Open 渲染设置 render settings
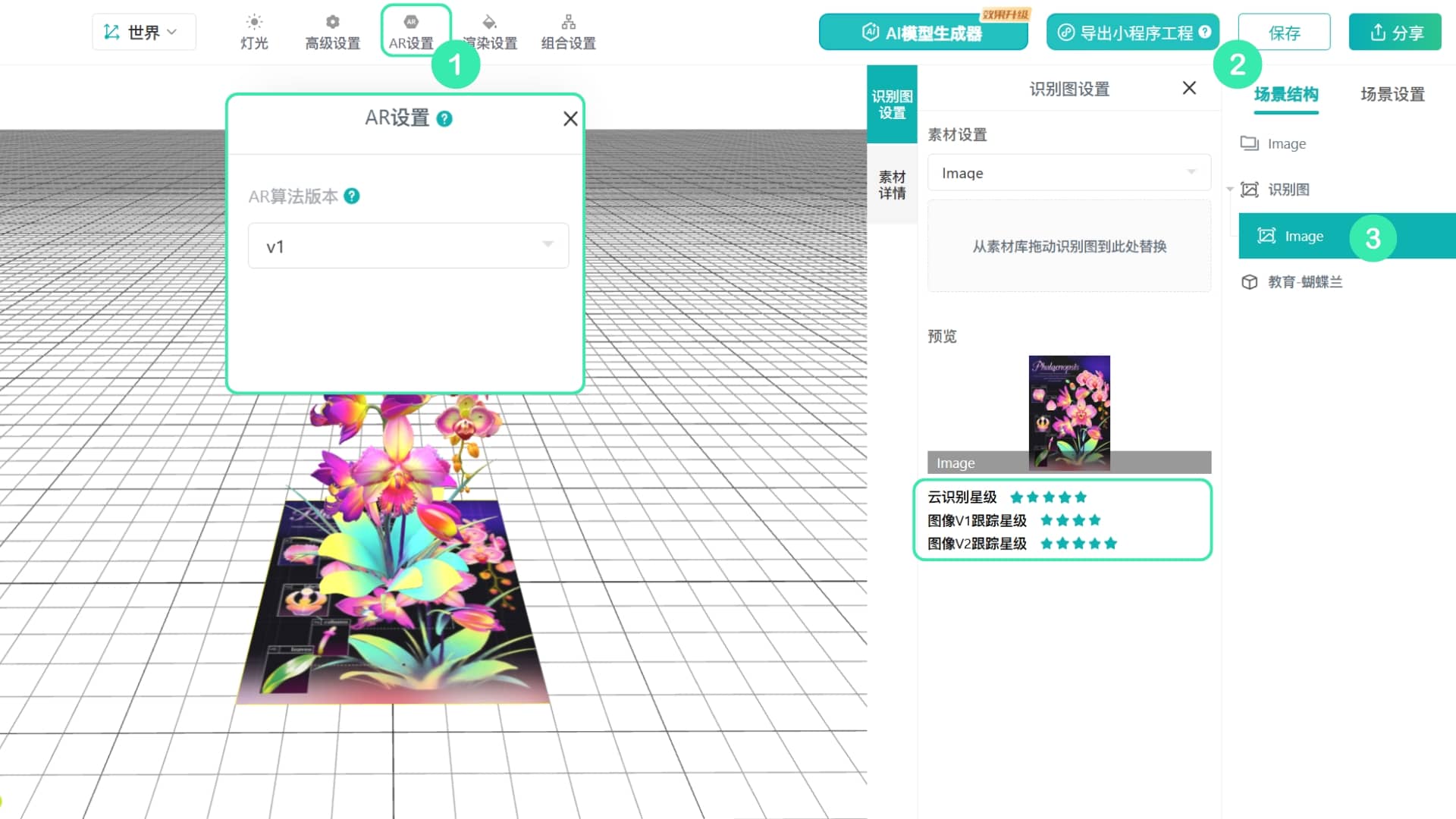The height and width of the screenshot is (819, 1456). tap(490, 32)
